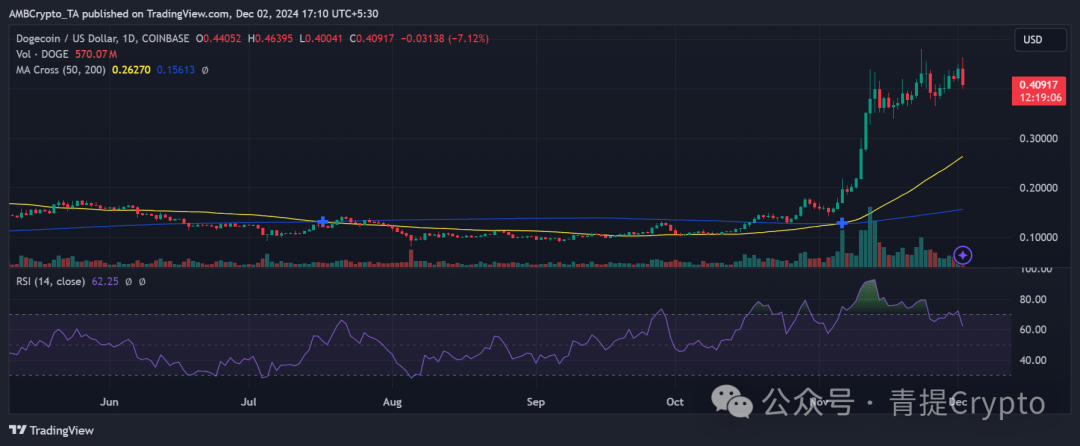1080x446 pixels.
Task: Click the 40.00 RSI axis label
Action: click(x=1032, y=360)
